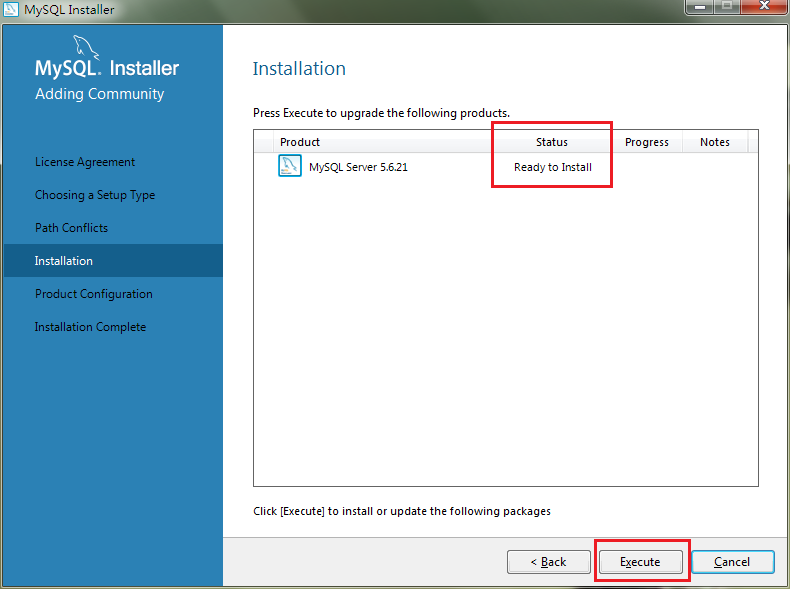790x589 pixels.
Task: Click the Progress column header
Action: (x=646, y=142)
